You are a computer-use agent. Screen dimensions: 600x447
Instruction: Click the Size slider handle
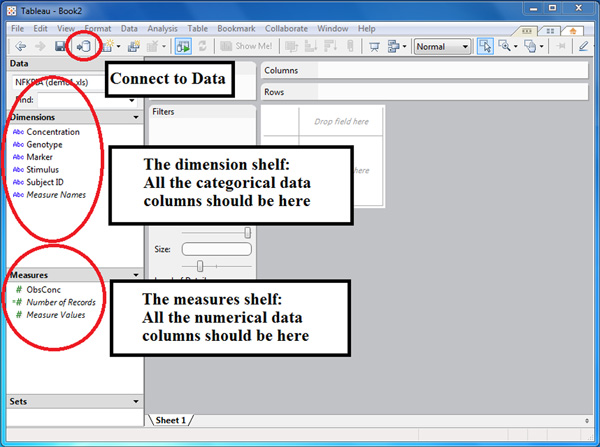pyautogui.click(x=200, y=266)
